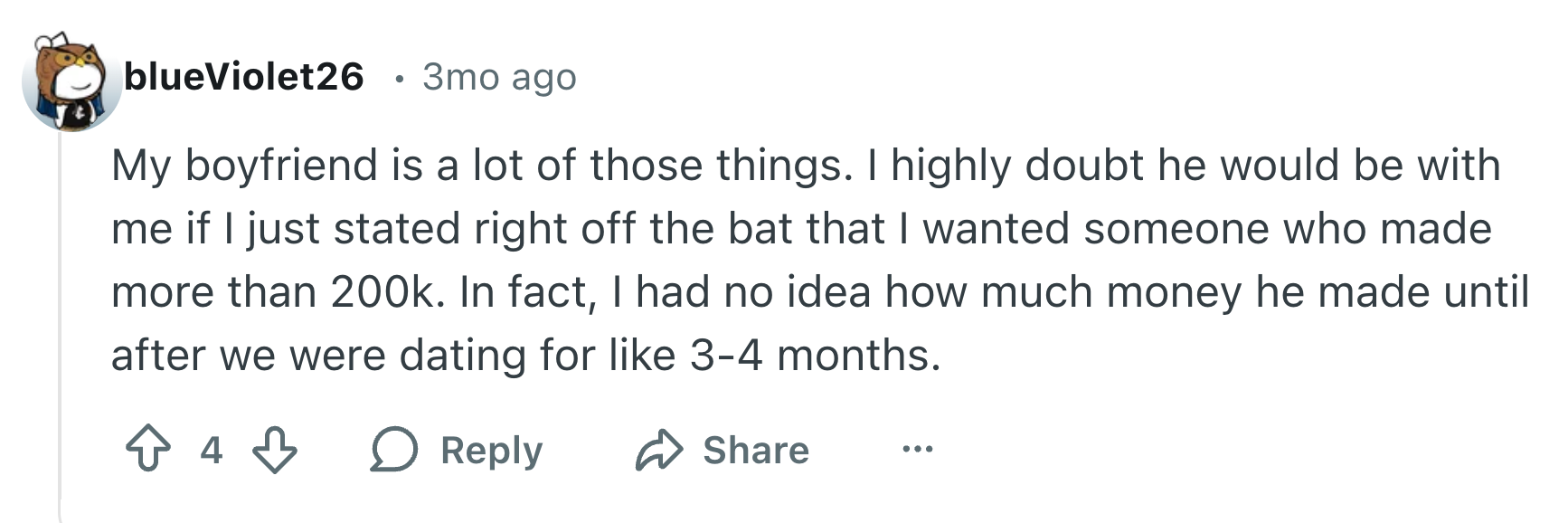
Task: Click the share arrow icon
Action: click(x=659, y=450)
